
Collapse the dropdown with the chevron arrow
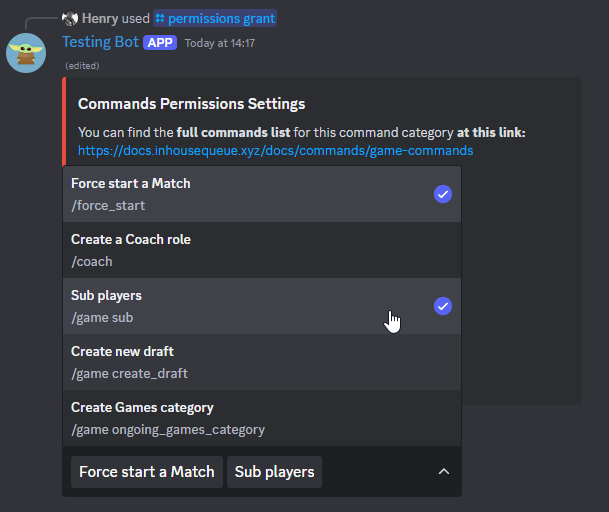tap(444, 472)
